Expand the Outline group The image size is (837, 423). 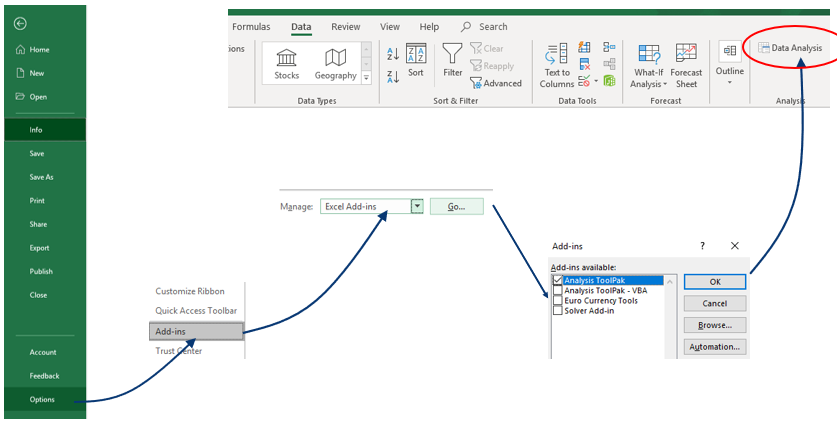tap(730, 63)
